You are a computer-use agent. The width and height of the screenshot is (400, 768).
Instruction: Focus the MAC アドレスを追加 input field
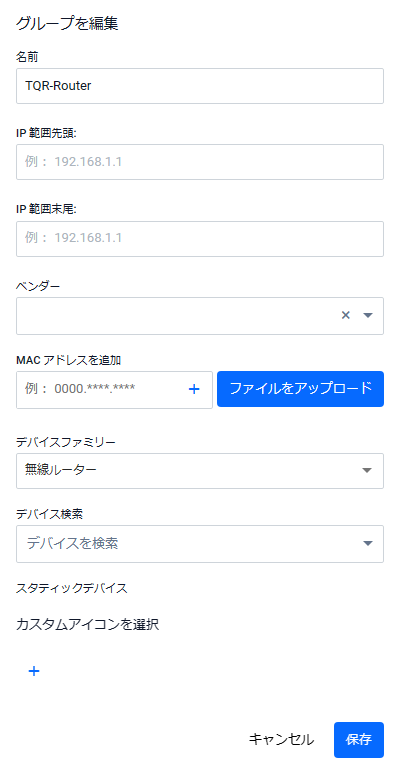tap(103, 389)
